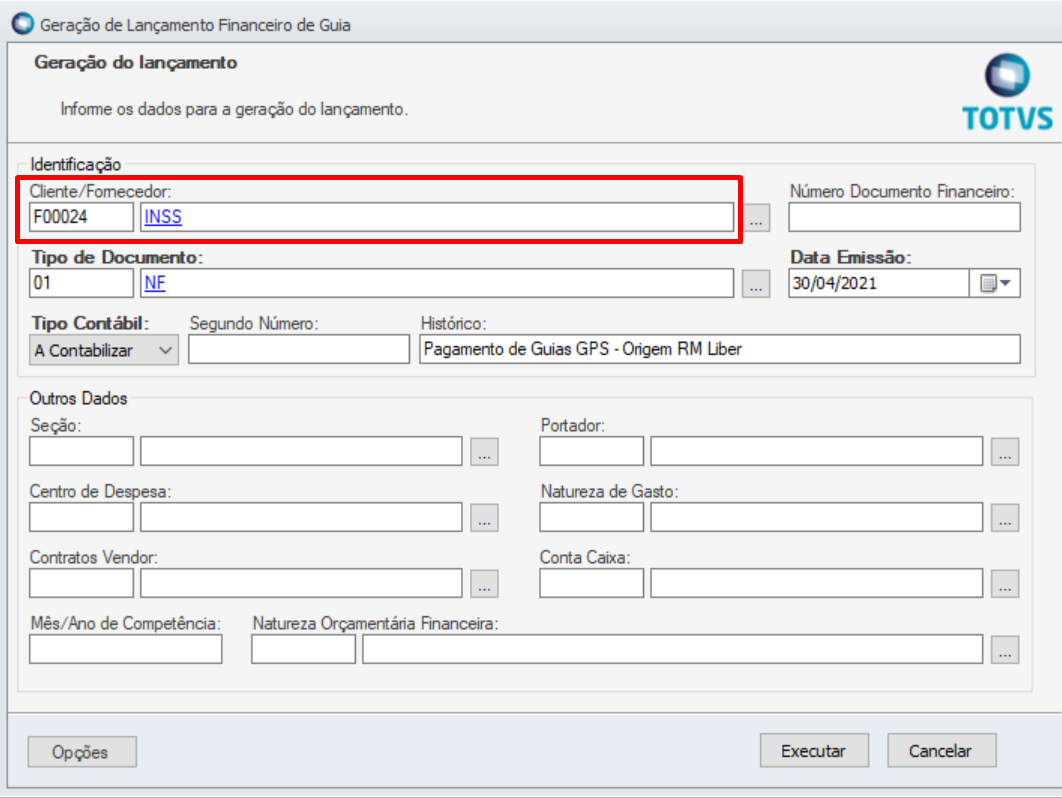
Task: Click the Data Emissão date field
Action: click(878, 283)
